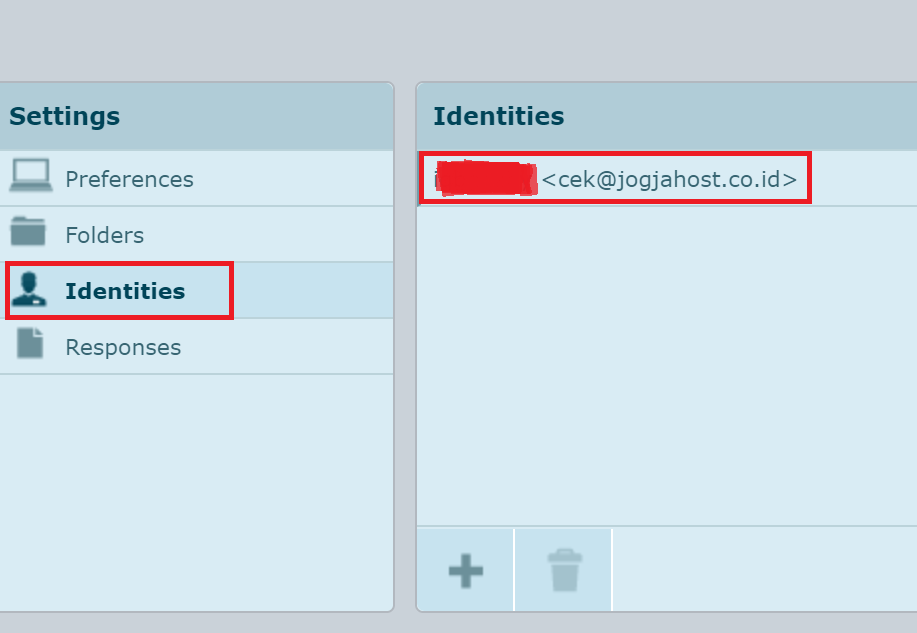Delete the identity using the trash icon
Screen dimensions: 917x633
click(x=564, y=571)
